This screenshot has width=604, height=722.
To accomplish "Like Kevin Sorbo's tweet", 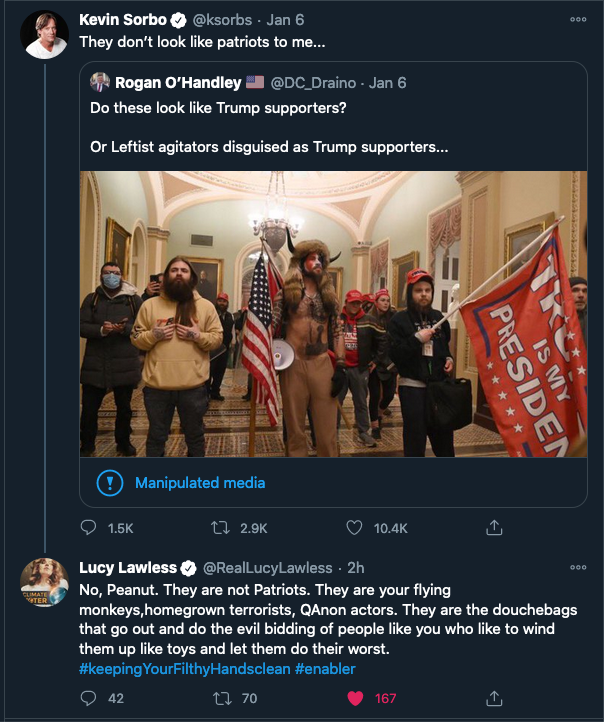I will point(354,527).
